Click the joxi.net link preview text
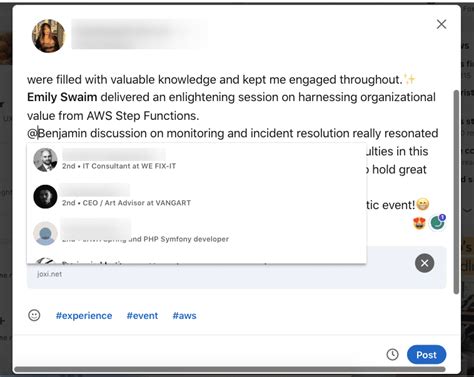 [49, 274]
